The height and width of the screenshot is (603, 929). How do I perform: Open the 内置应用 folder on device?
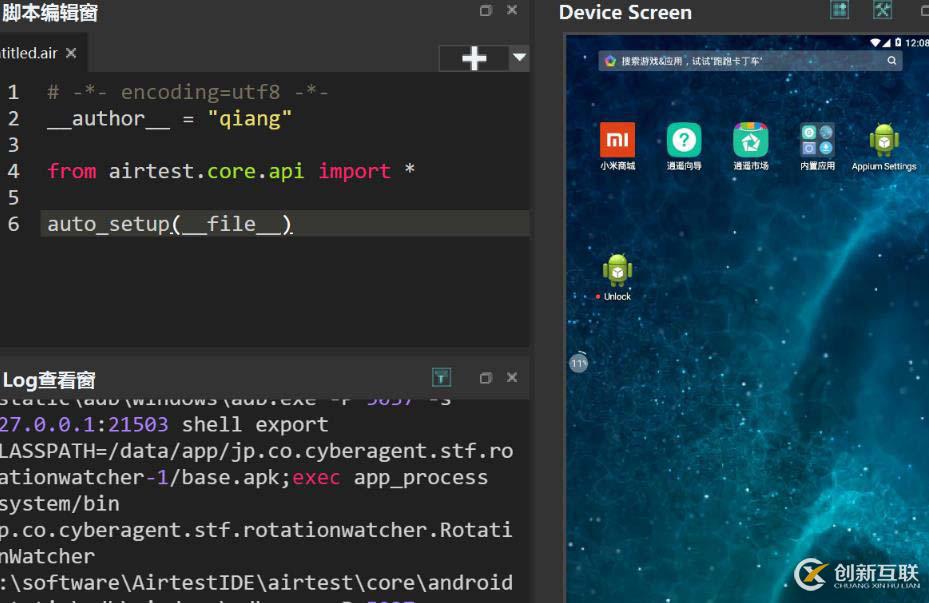pyautogui.click(x=817, y=141)
